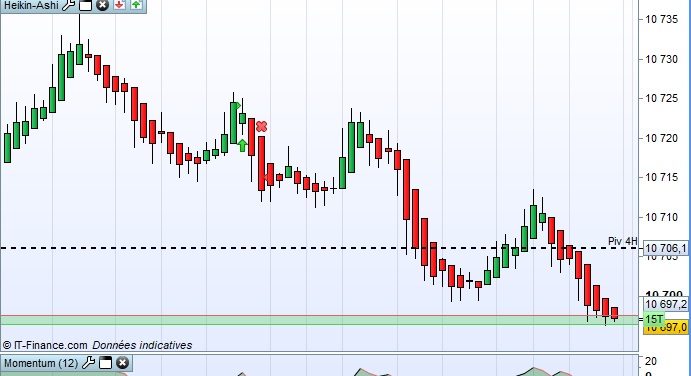The height and width of the screenshot is (376, 691).
Task: Click the 10 706,1 pivot price tag
Action: (665, 249)
